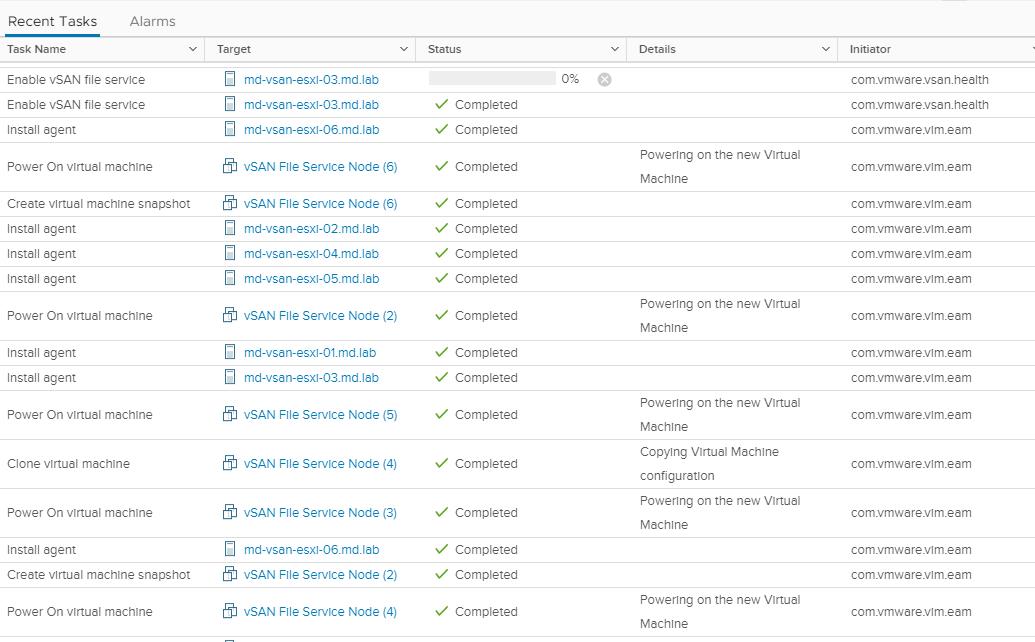The width and height of the screenshot is (1035, 642).
Task: Cancel the in-progress Enable vSAN file service task
Action: [604, 80]
